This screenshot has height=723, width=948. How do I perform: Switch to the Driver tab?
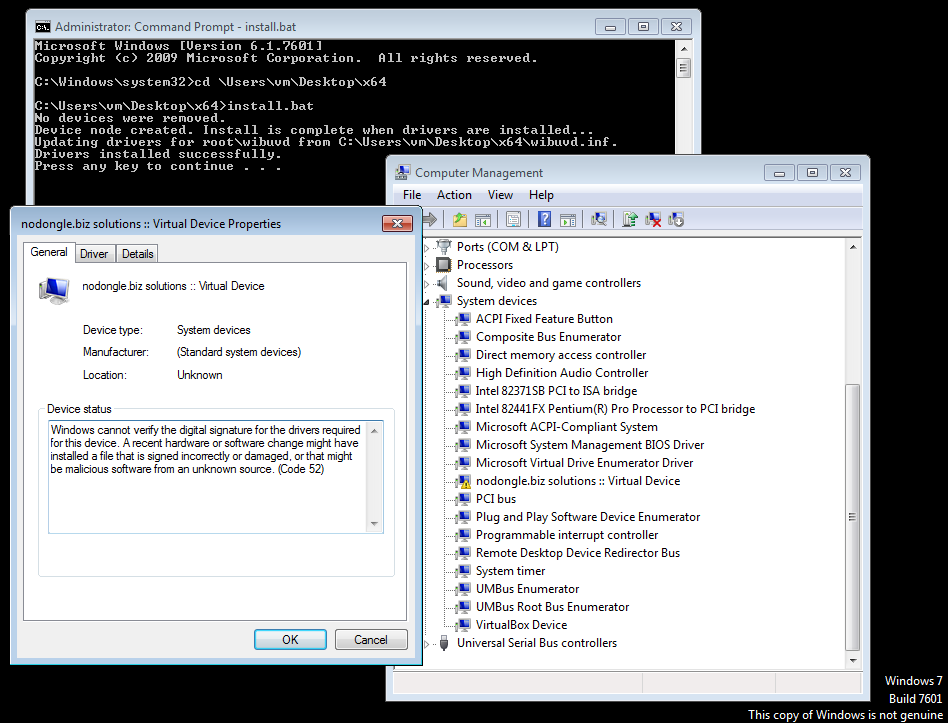point(94,253)
